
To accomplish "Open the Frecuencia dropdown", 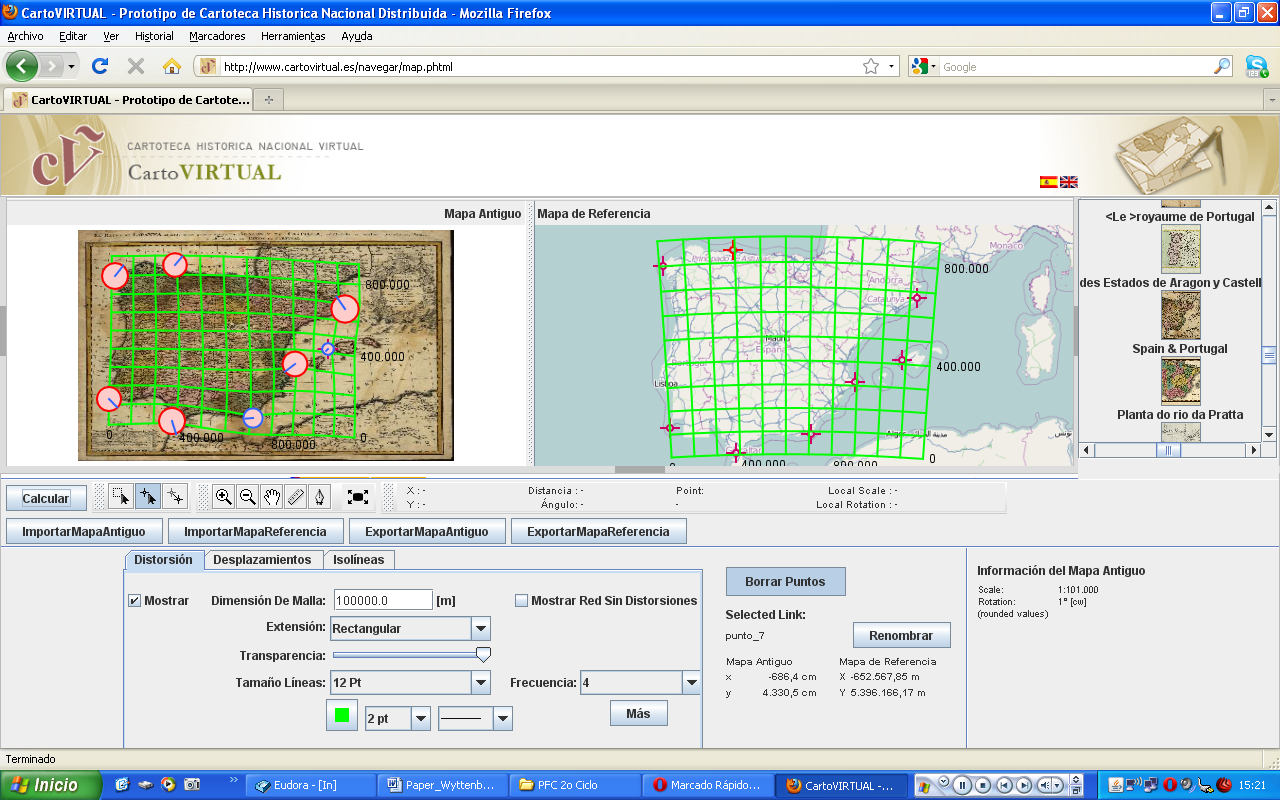I will pos(691,683).
